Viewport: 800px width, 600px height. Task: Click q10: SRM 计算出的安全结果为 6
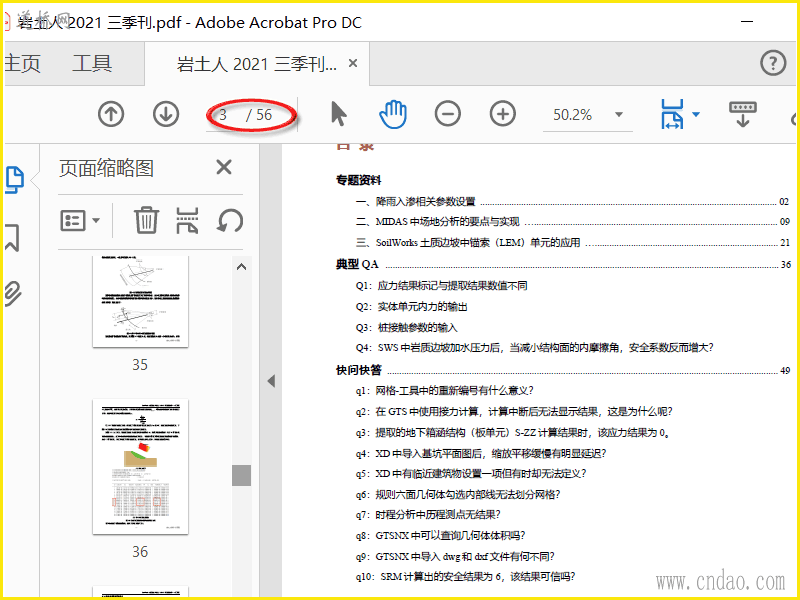[465, 577]
